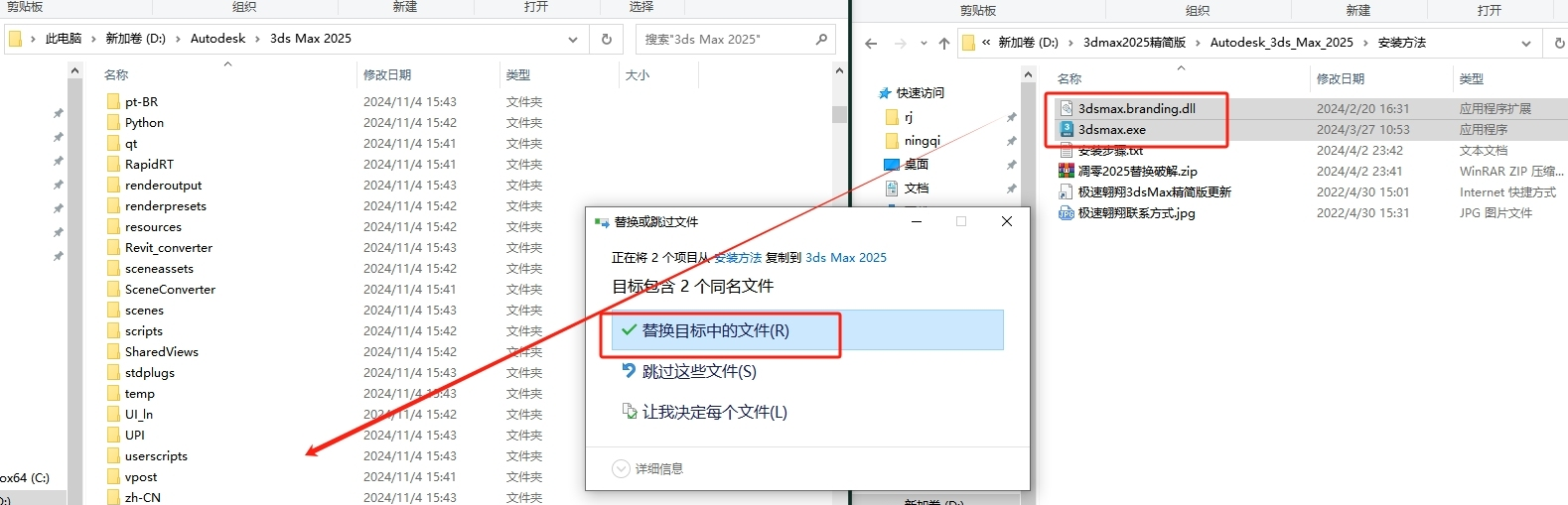The image size is (1568, 505).
Task: Select the 3dsmax.branding.dll file
Action: pyautogui.click(x=1137, y=108)
